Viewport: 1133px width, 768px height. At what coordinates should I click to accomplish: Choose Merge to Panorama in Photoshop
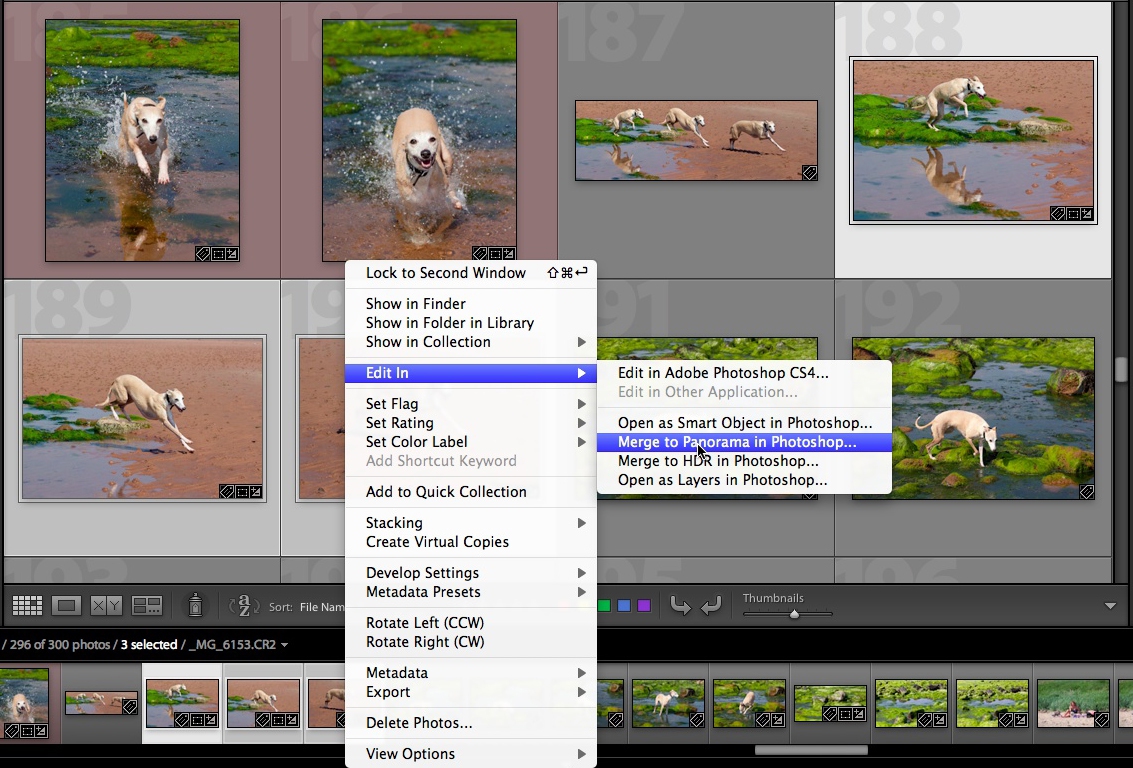pyautogui.click(x=737, y=442)
